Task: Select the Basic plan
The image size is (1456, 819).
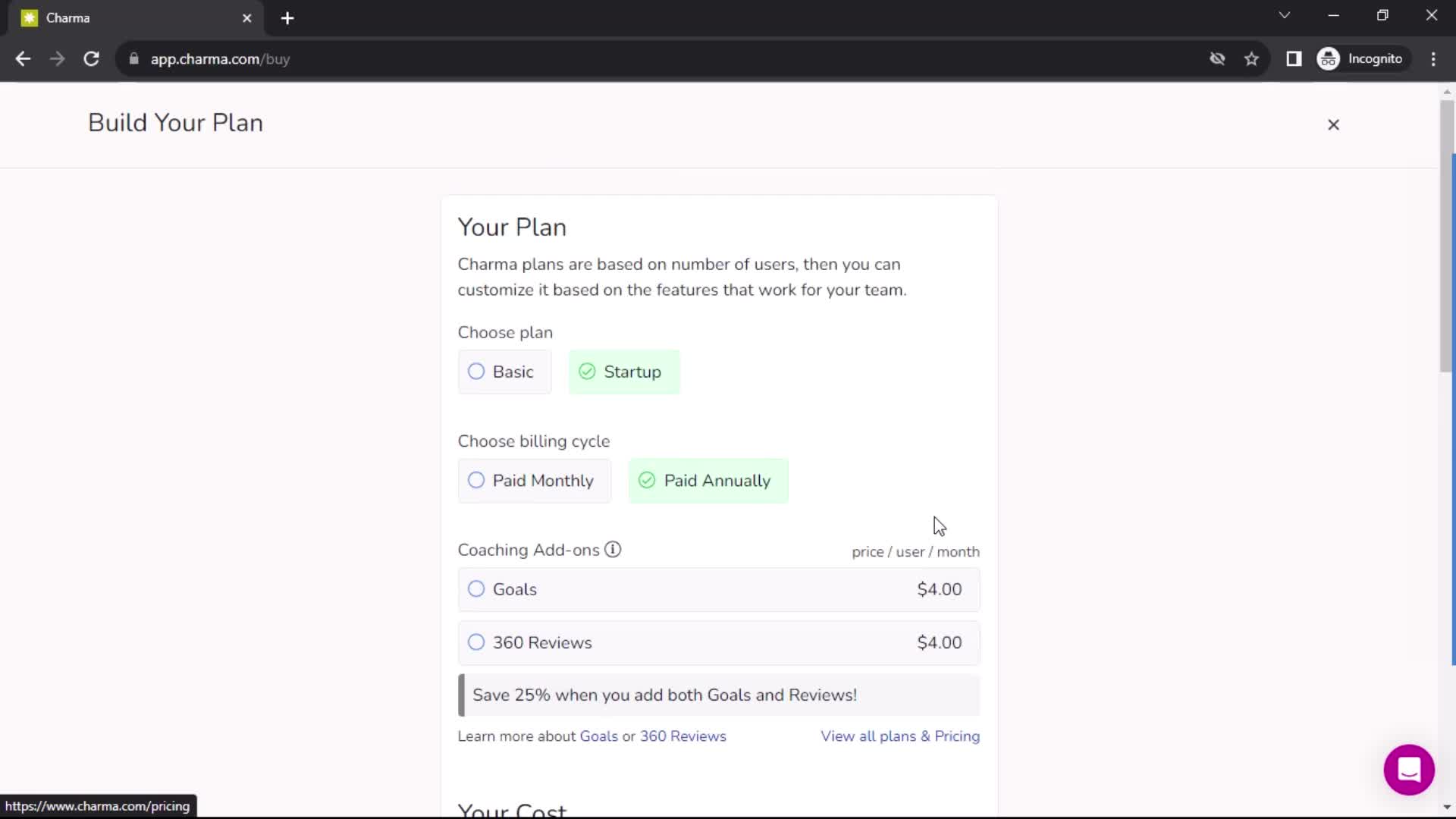Action: (504, 372)
